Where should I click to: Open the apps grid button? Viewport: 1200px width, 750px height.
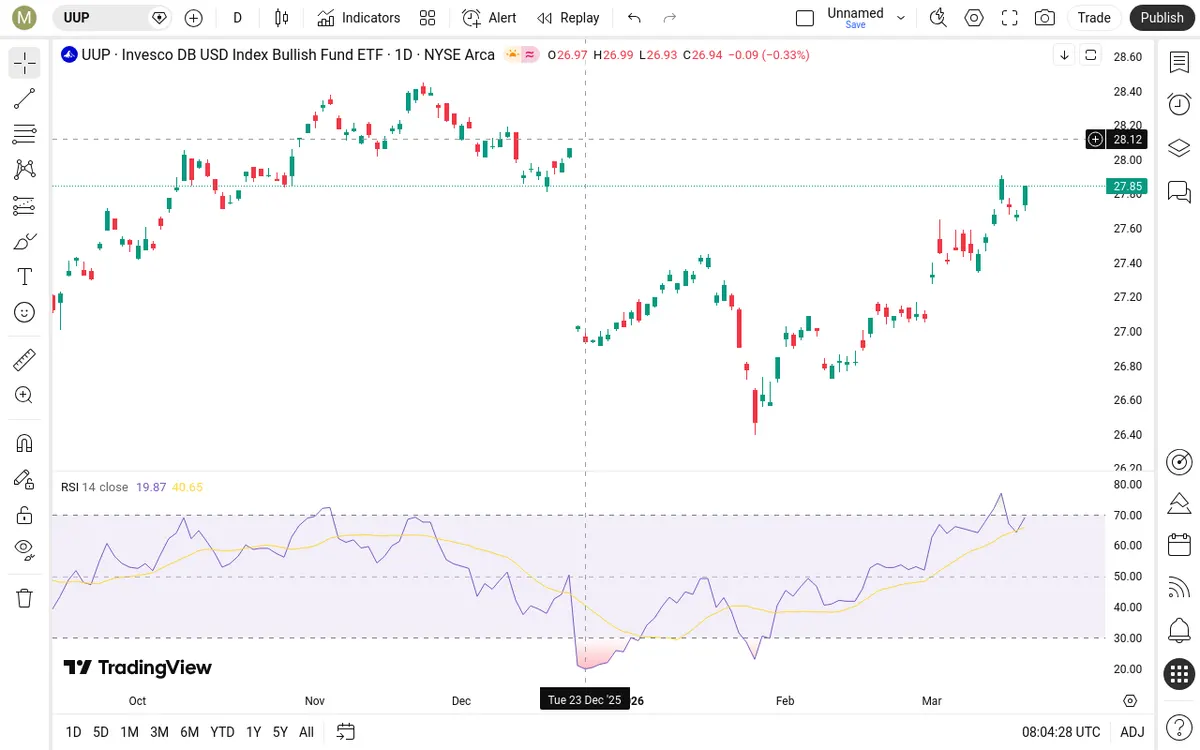1179,674
